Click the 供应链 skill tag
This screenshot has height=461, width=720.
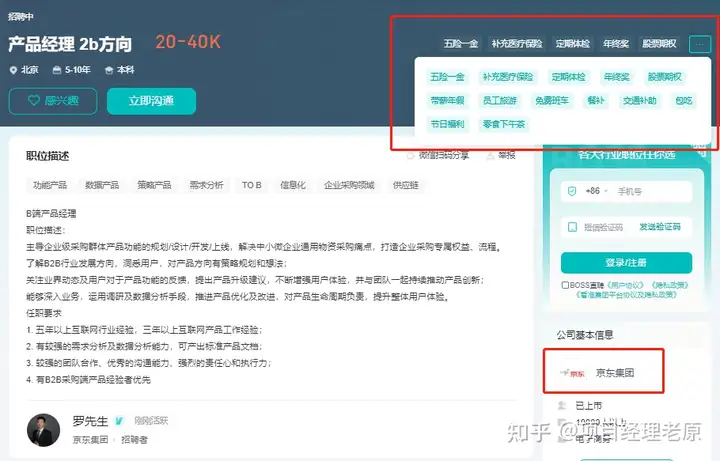coord(405,185)
